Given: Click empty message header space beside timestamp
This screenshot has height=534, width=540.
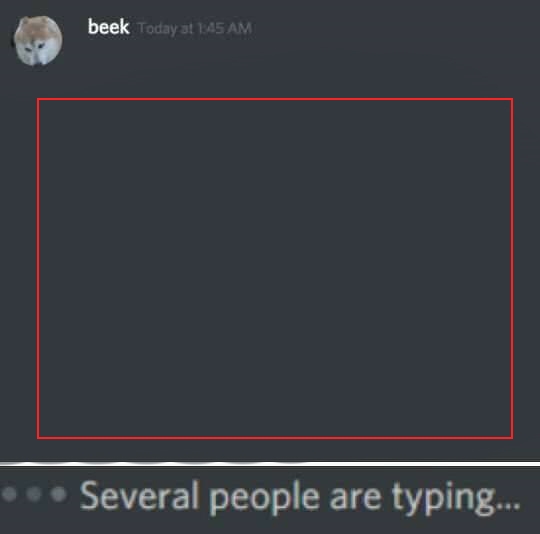Looking at the screenshot, I should point(379,28).
